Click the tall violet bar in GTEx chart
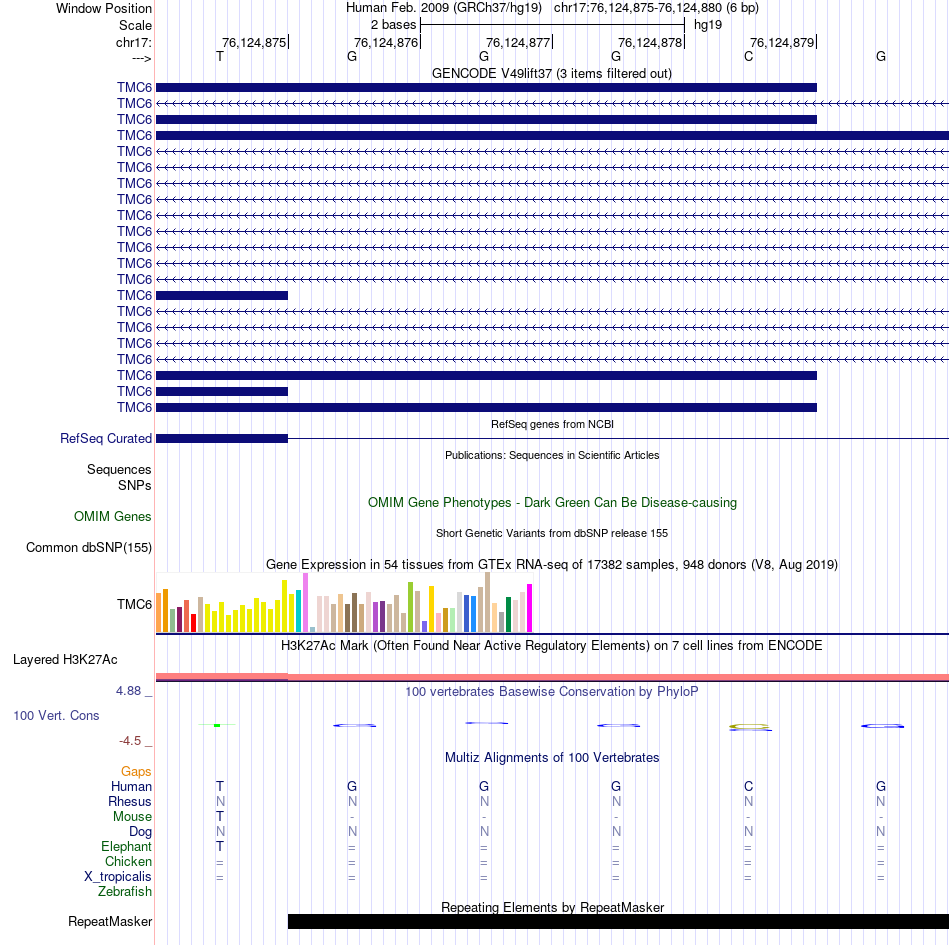Image resolution: width=950 pixels, height=945 pixels. pos(305,603)
